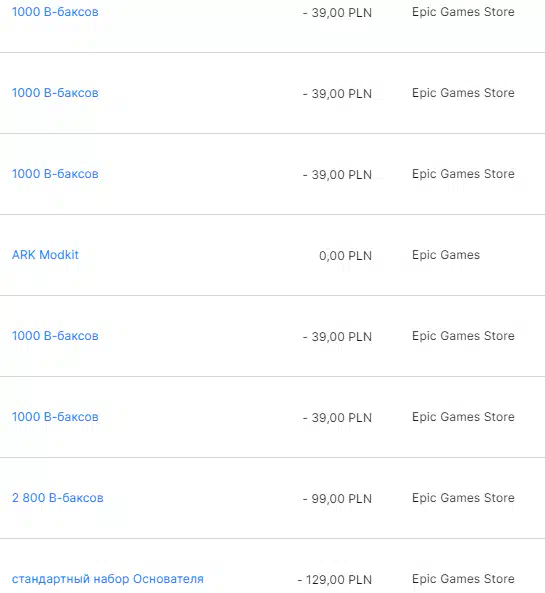The height and width of the screenshot is (593, 545).
Task: Click Epic Games Store in the row above 2 800 В-баксов
Action: (463, 417)
